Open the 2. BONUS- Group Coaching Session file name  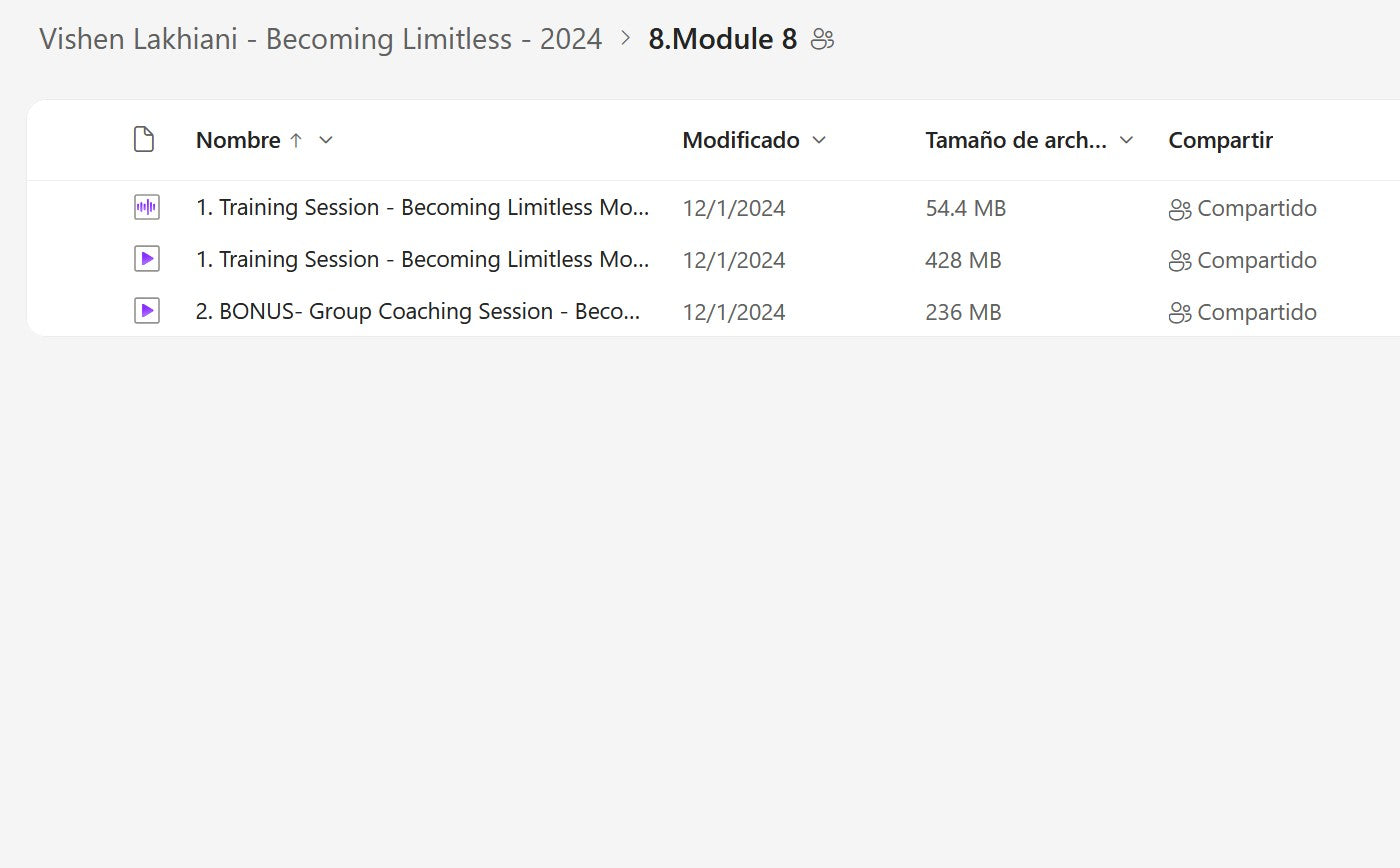point(417,312)
